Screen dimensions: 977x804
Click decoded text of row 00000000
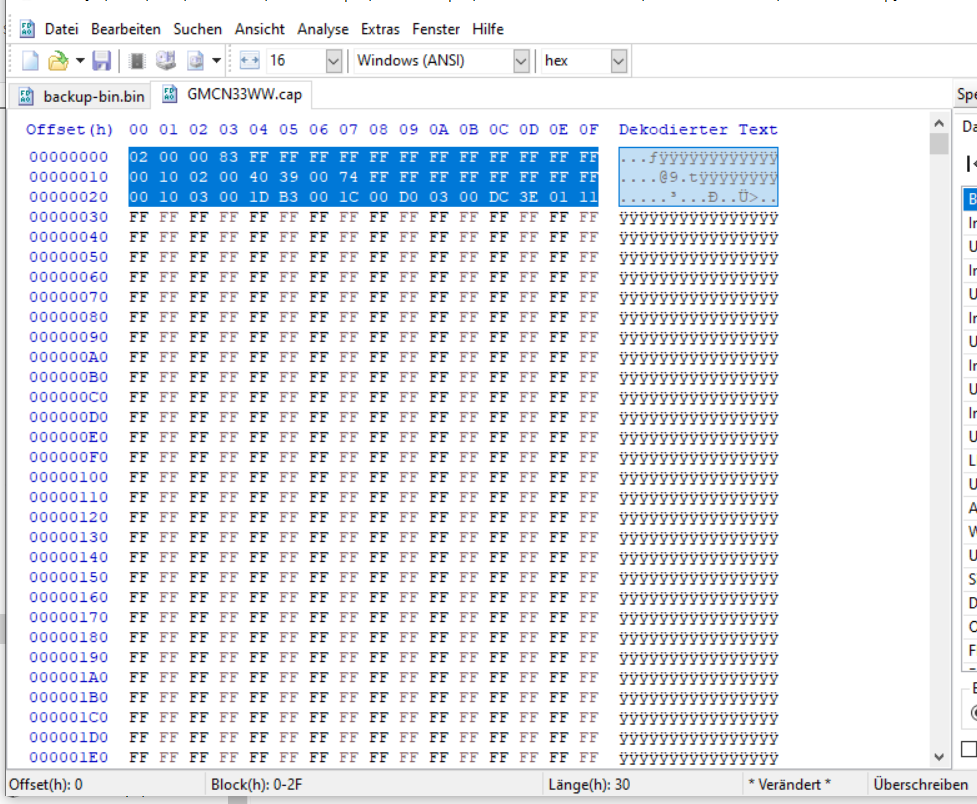[x=698, y=157]
